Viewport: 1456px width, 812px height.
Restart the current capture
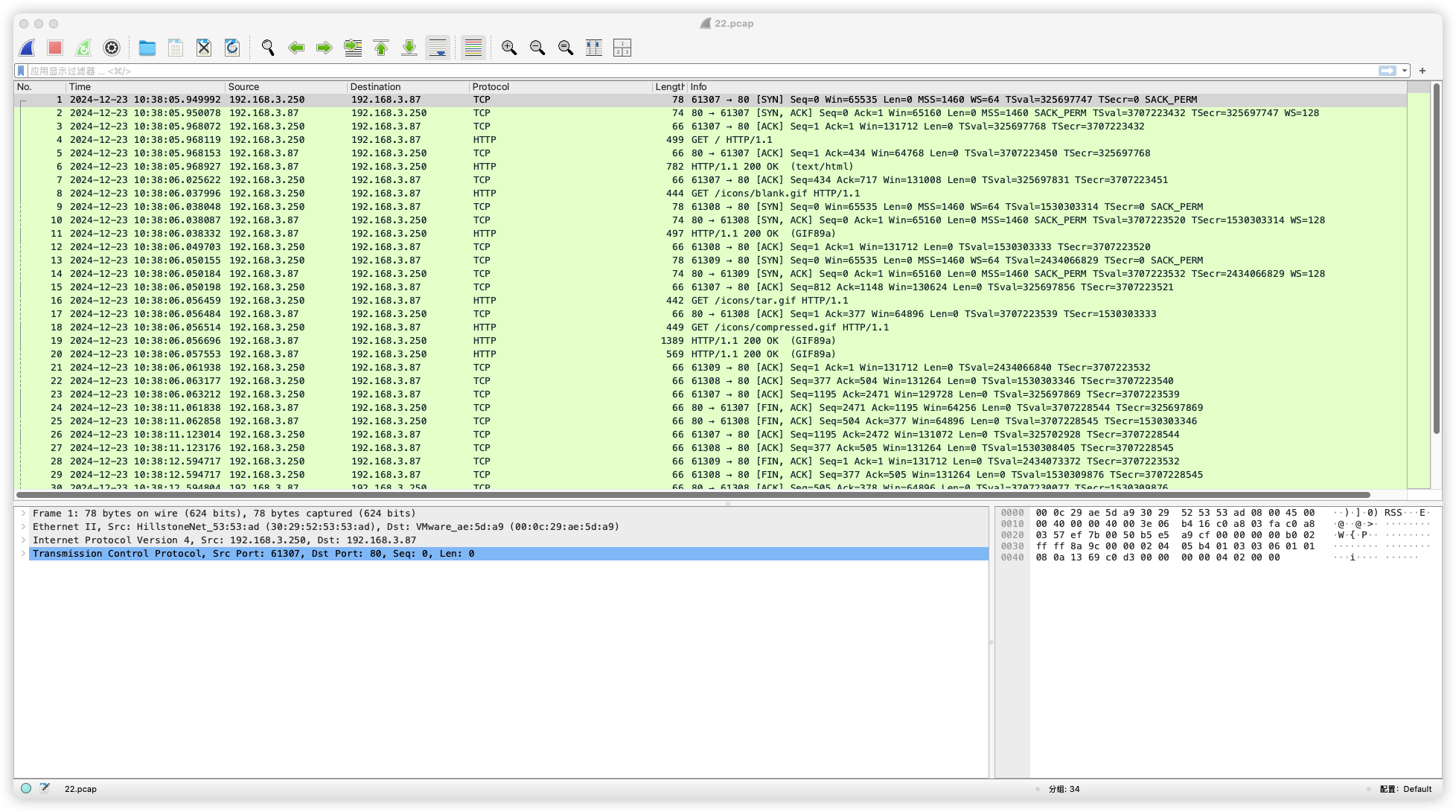point(83,48)
